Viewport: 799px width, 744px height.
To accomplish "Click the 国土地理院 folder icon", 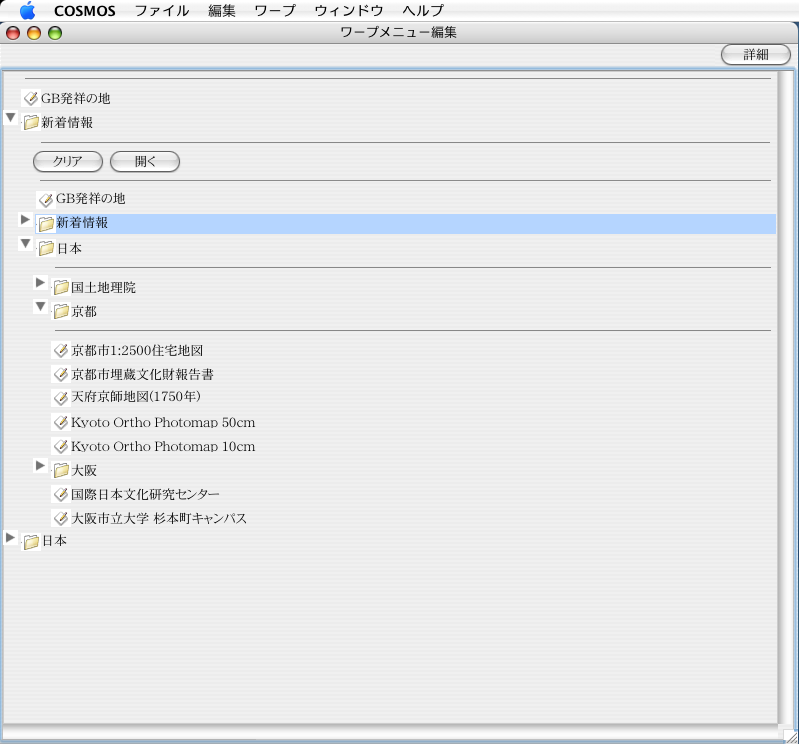I will pyautogui.click(x=61, y=287).
